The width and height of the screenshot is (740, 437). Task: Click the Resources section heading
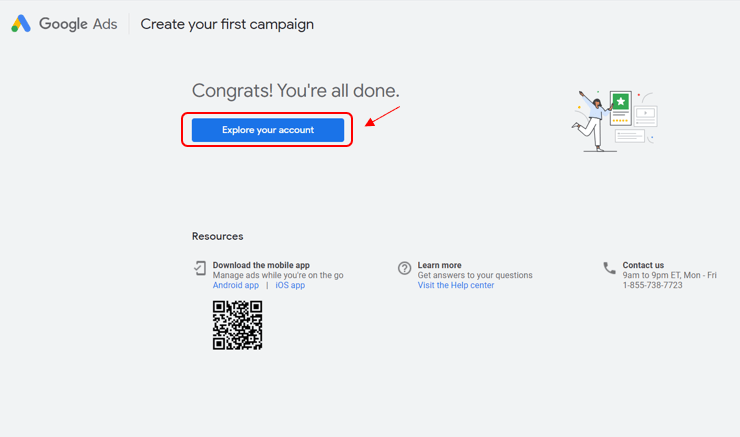click(x=217, y=237)
